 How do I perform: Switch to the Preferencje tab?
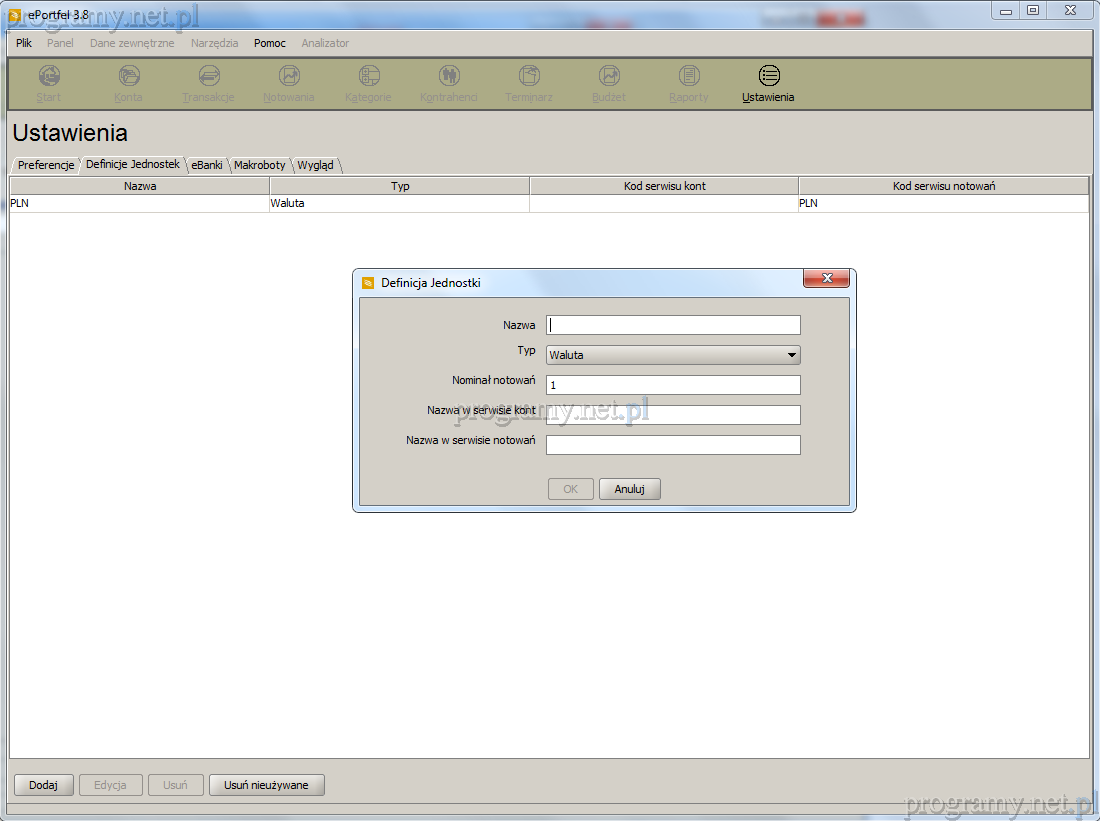point(46,165)
